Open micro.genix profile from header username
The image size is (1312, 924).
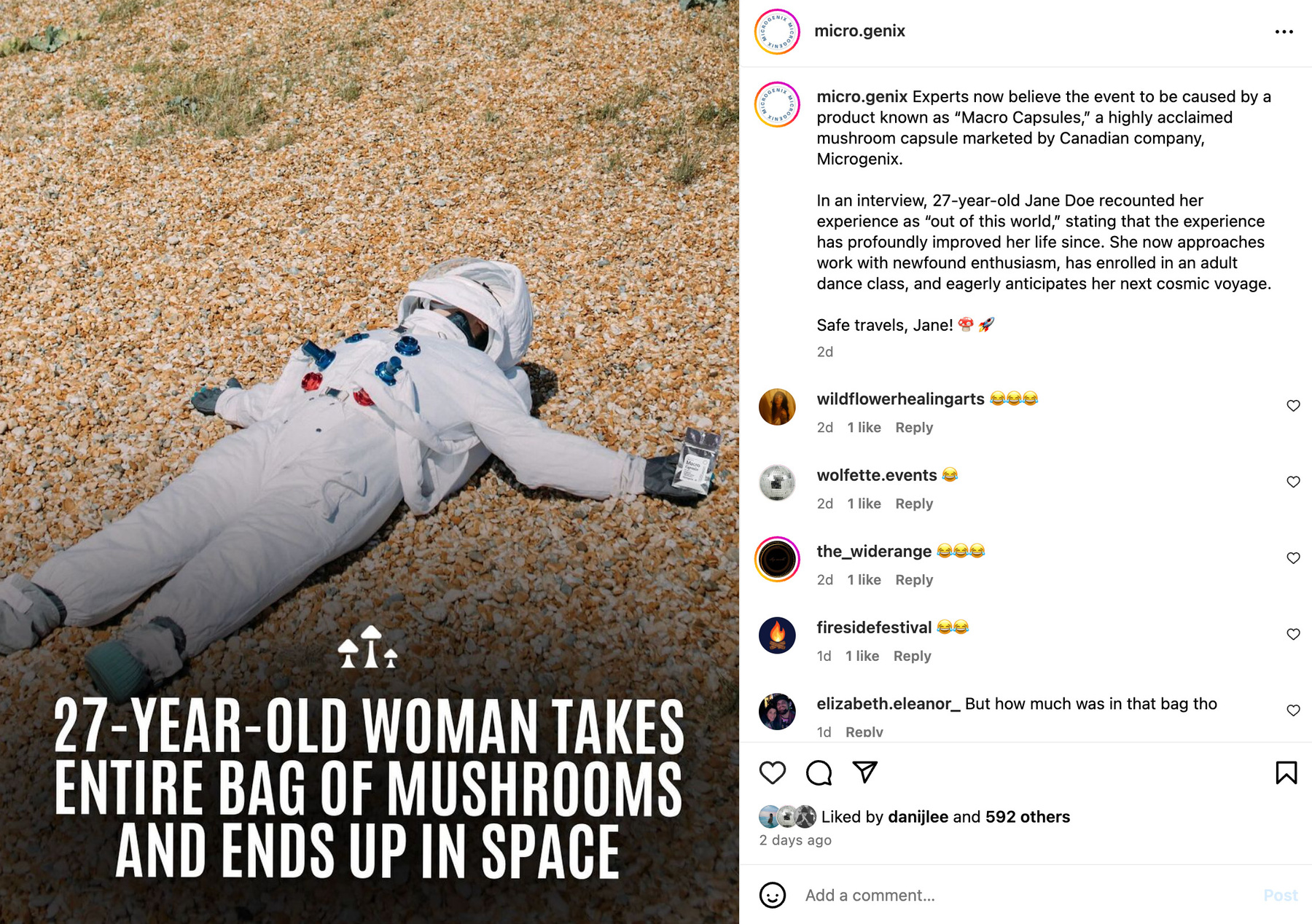(x=859, y=31)
